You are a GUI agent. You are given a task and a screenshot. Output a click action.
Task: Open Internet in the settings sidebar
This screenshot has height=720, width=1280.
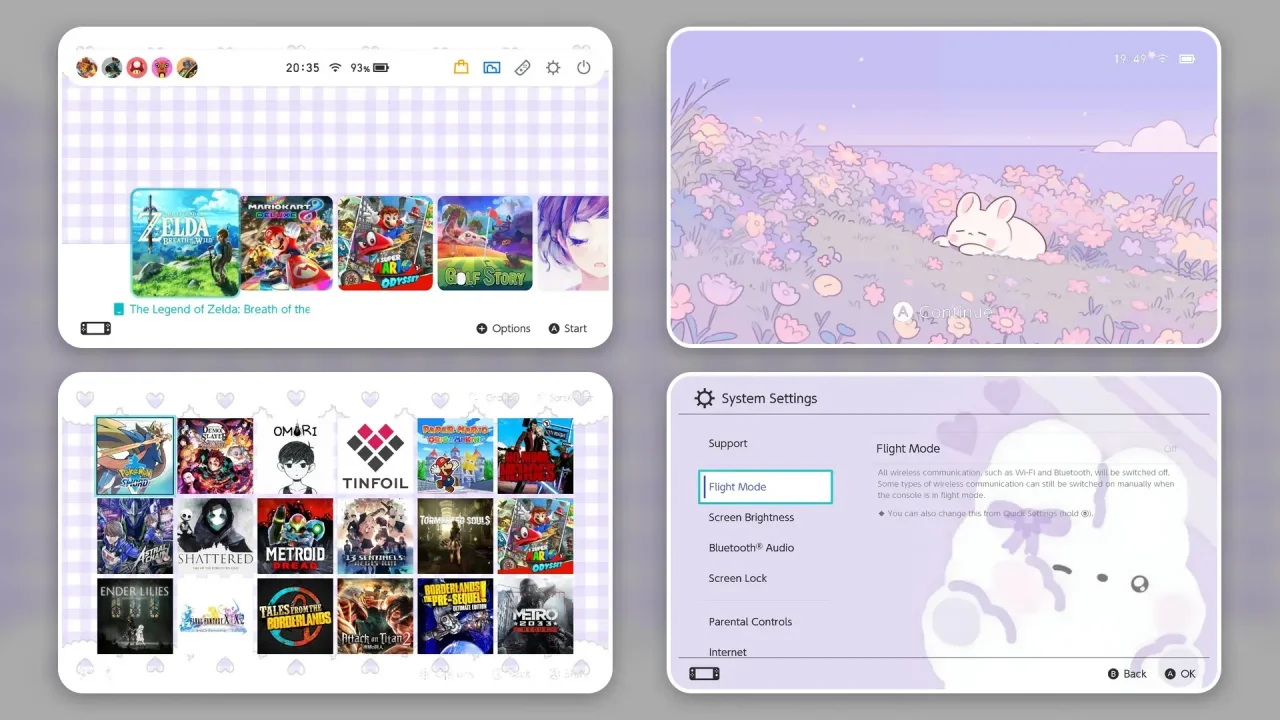pos(728,651)
